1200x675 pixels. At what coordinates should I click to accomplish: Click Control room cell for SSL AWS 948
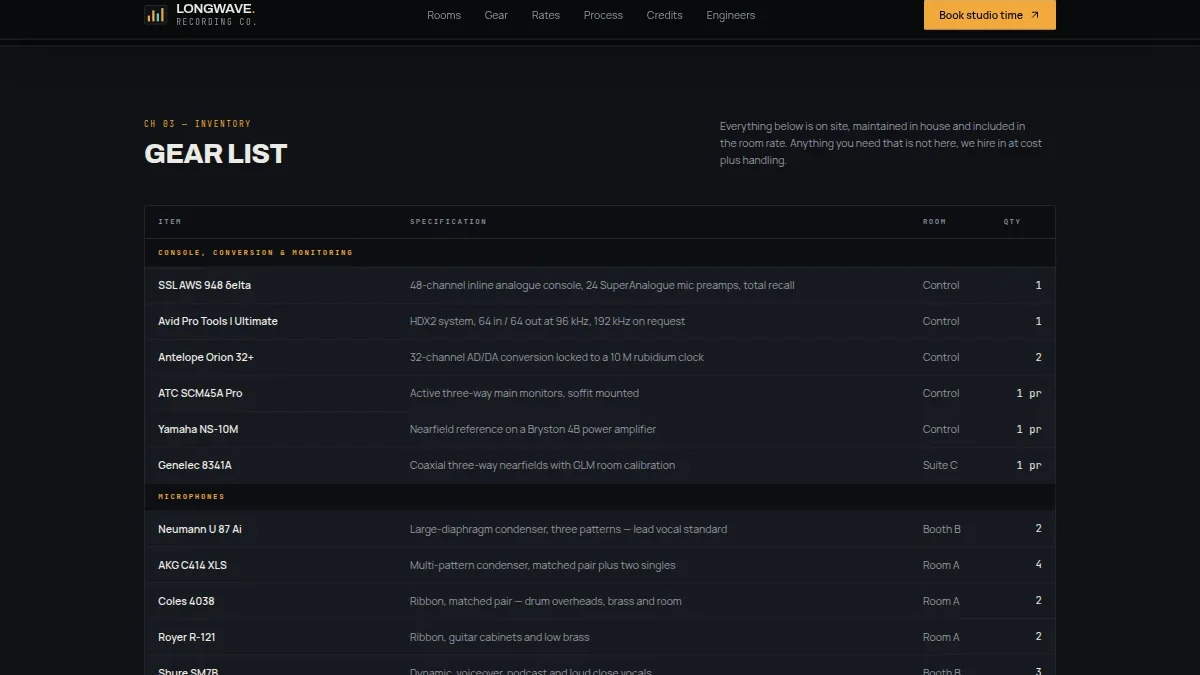tap(941, 285)
